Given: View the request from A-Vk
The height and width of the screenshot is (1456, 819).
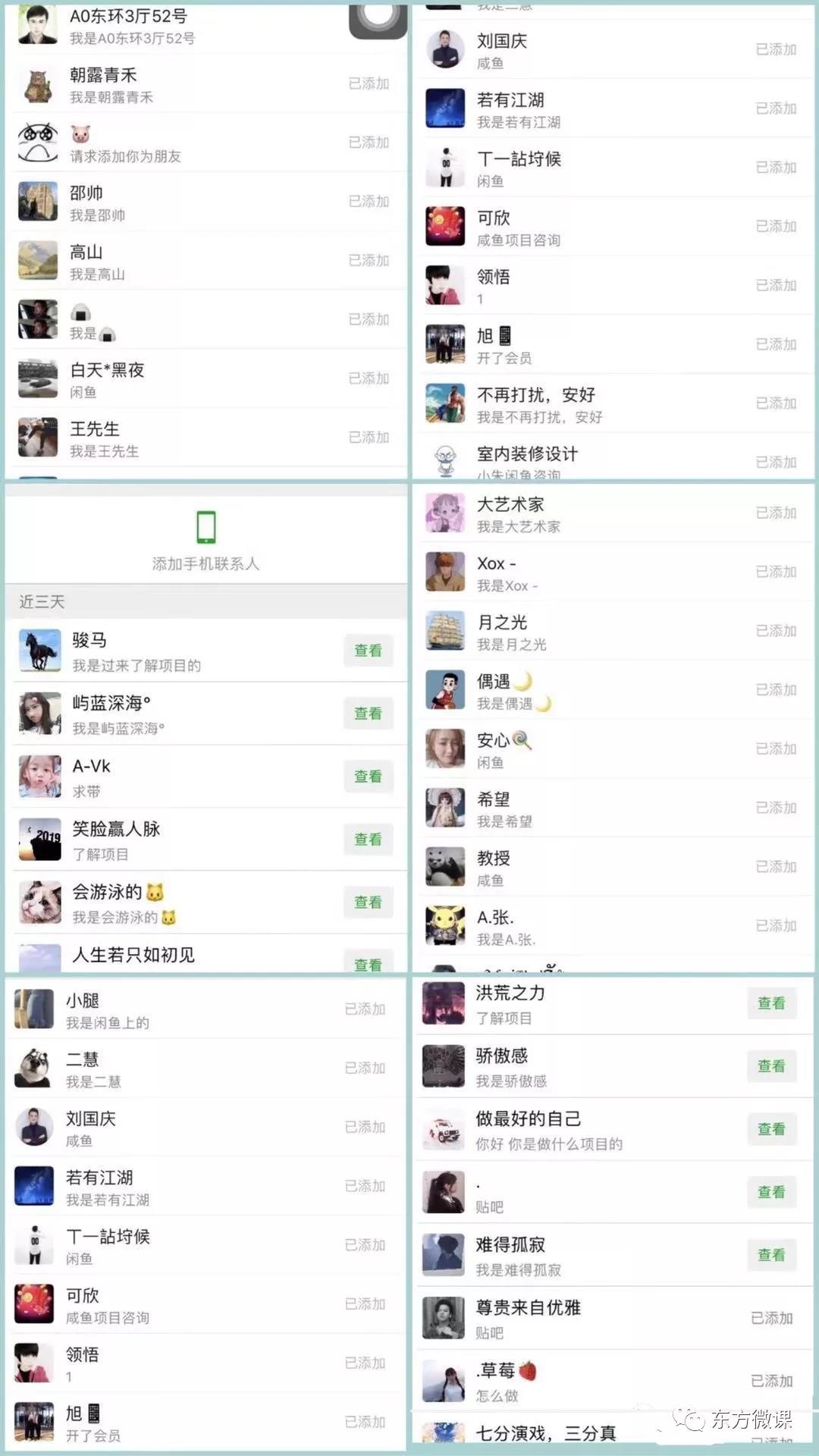Looking at the screenshot, I should [x=369, y=777].
